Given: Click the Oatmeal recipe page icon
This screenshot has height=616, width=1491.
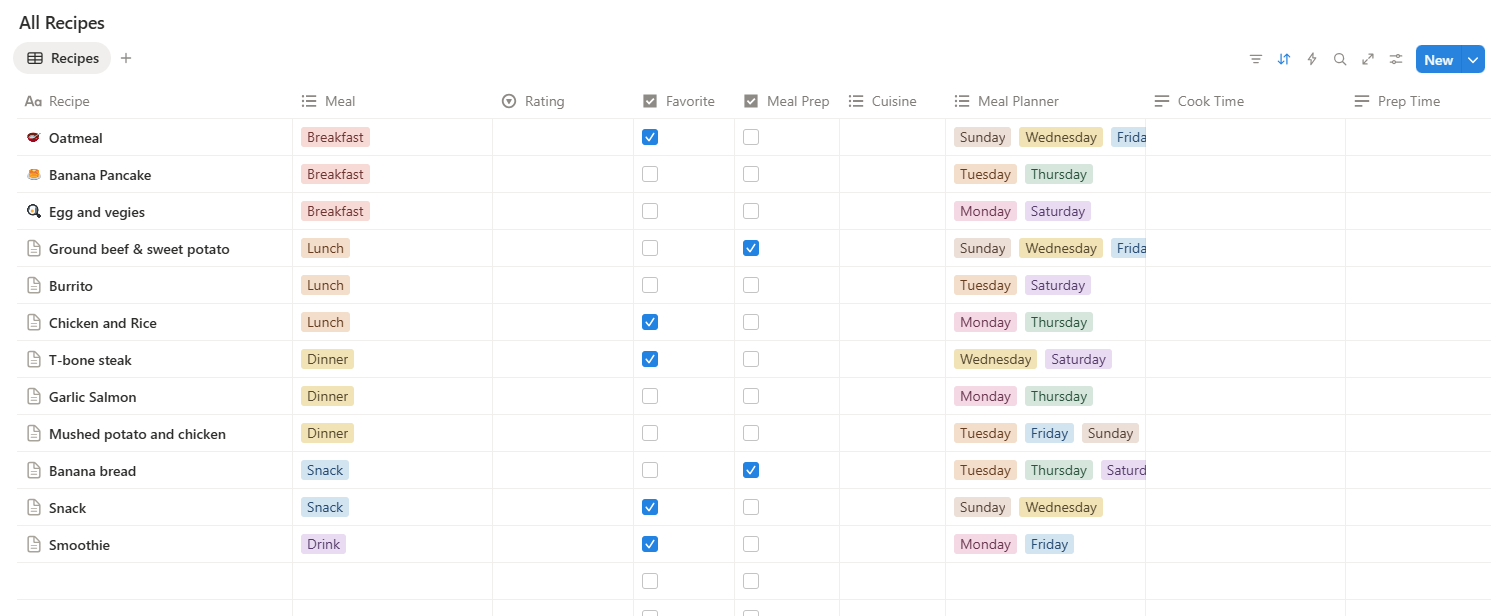Looking at the screenshot, I should [x=34, y=138].
